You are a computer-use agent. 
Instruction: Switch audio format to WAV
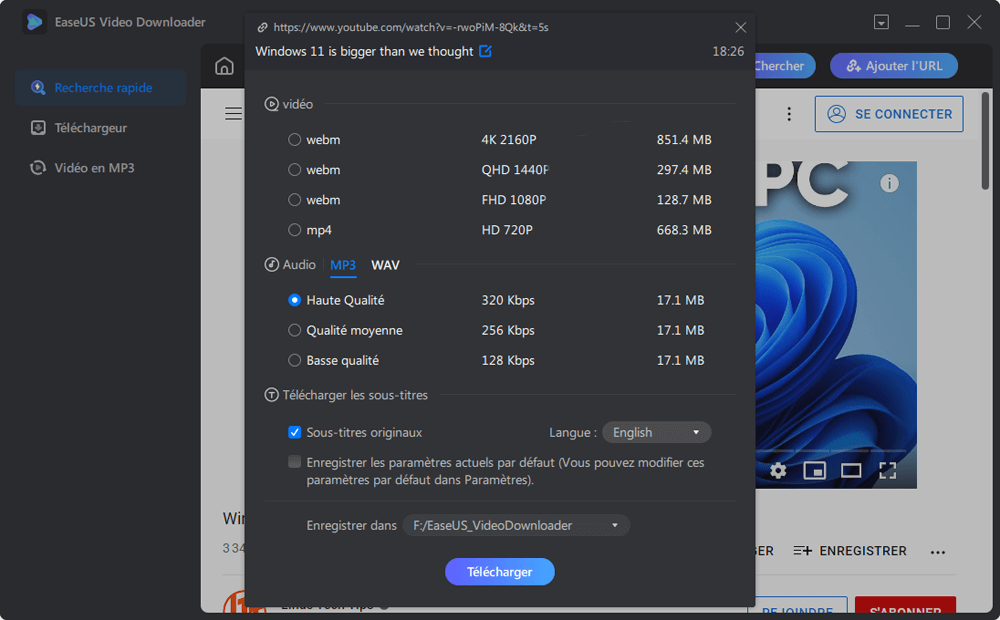point(384,265)
